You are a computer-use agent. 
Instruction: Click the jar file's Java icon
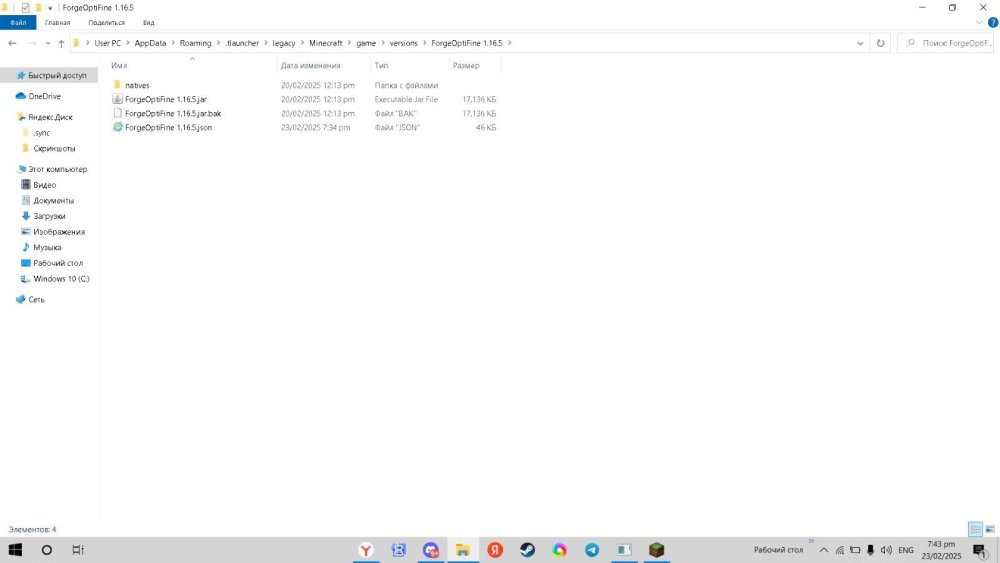click(117, 99)
